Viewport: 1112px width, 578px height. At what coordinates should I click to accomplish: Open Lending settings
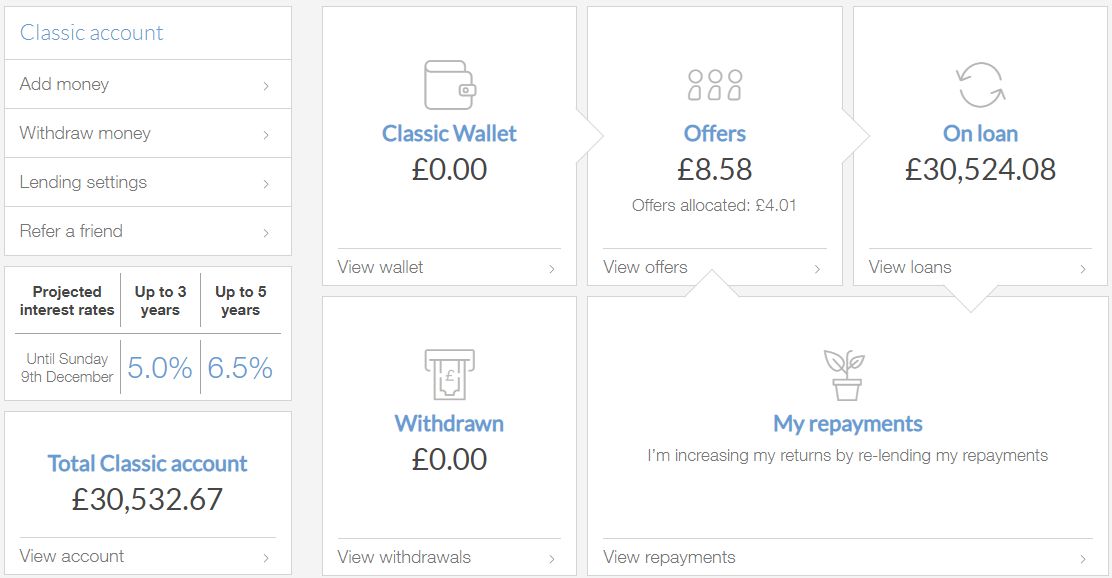(x=148, y=182)
